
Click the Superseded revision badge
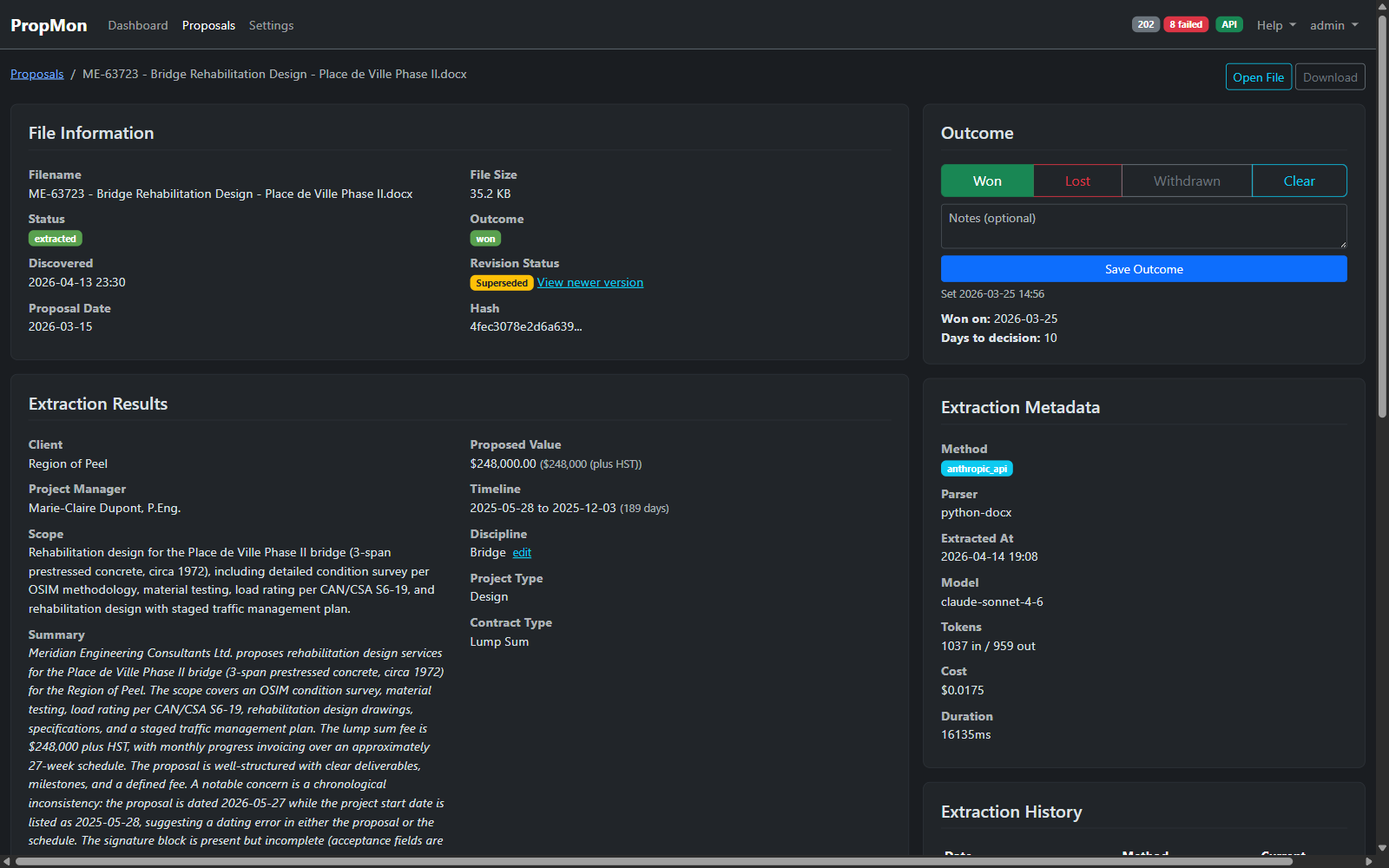[501, 282]
